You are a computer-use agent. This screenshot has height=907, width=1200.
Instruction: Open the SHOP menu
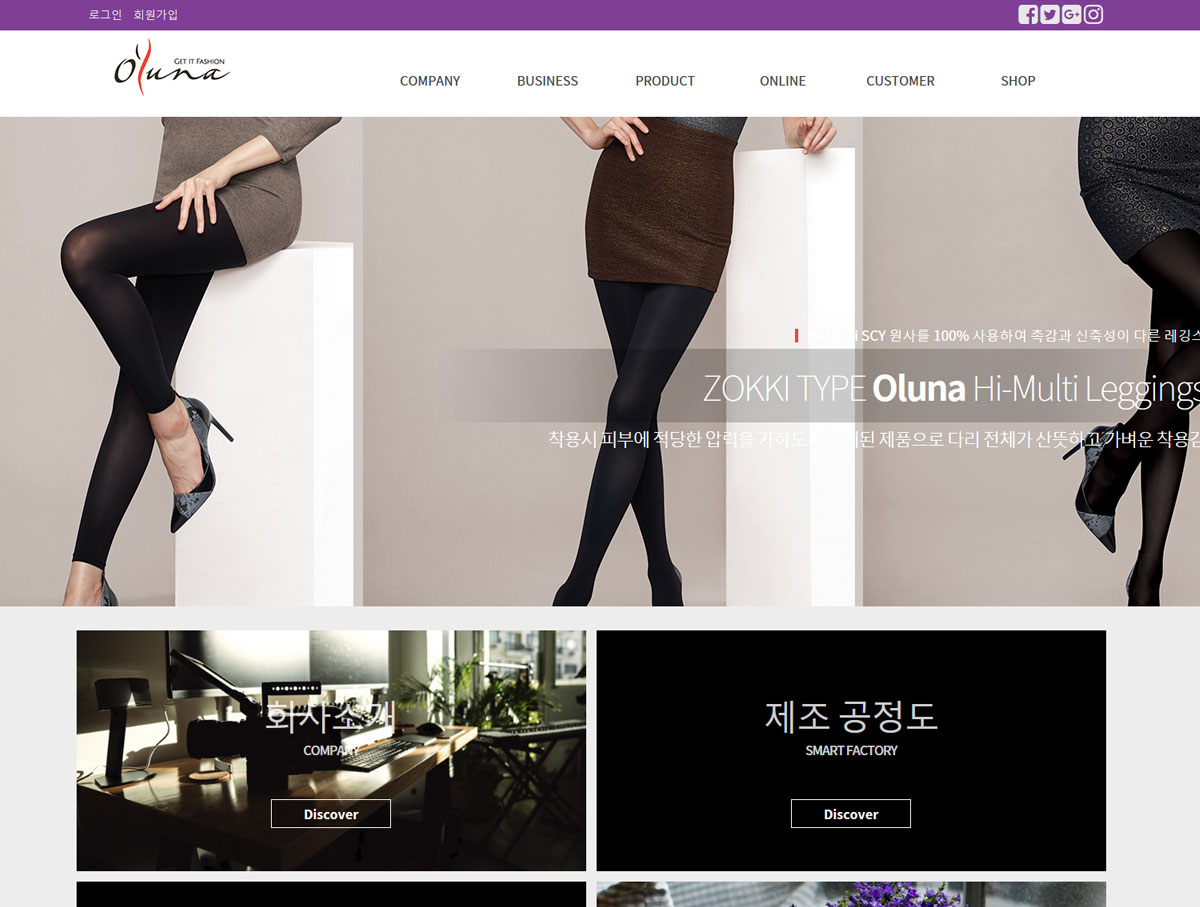point(1018,81)
